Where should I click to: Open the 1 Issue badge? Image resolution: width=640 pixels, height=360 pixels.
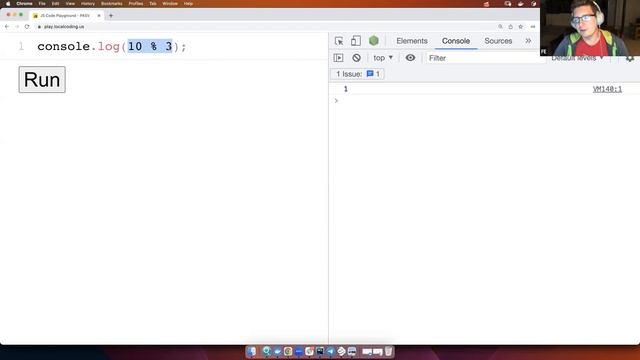[358, 74]
